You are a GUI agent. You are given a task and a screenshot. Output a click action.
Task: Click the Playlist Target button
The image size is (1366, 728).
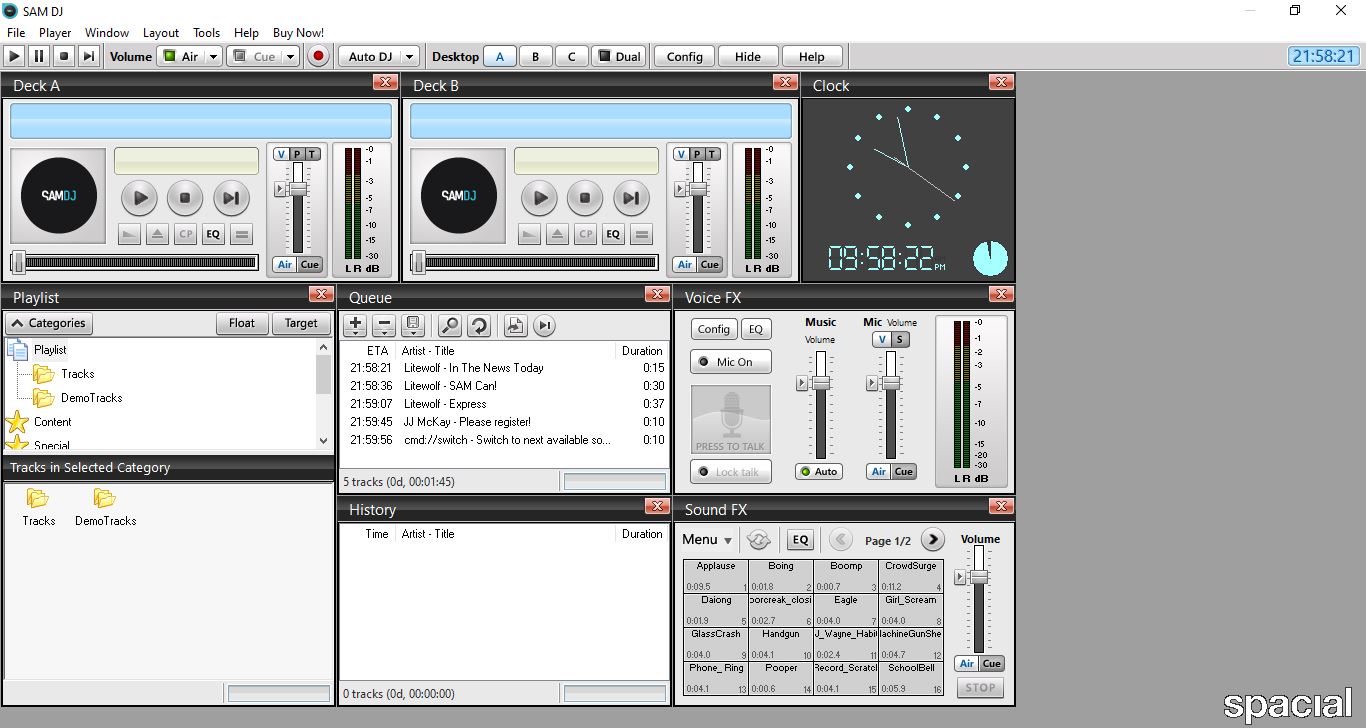pyautogui.click(x=301, y=323)
